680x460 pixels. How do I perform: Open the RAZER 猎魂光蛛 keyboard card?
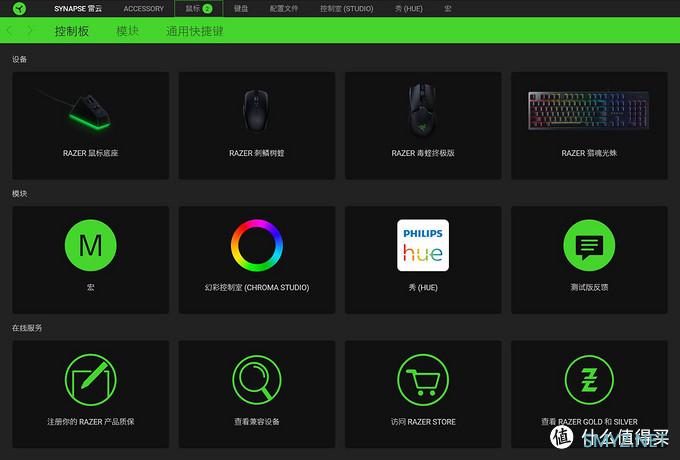pyautogui.click(x=589, y=126)
